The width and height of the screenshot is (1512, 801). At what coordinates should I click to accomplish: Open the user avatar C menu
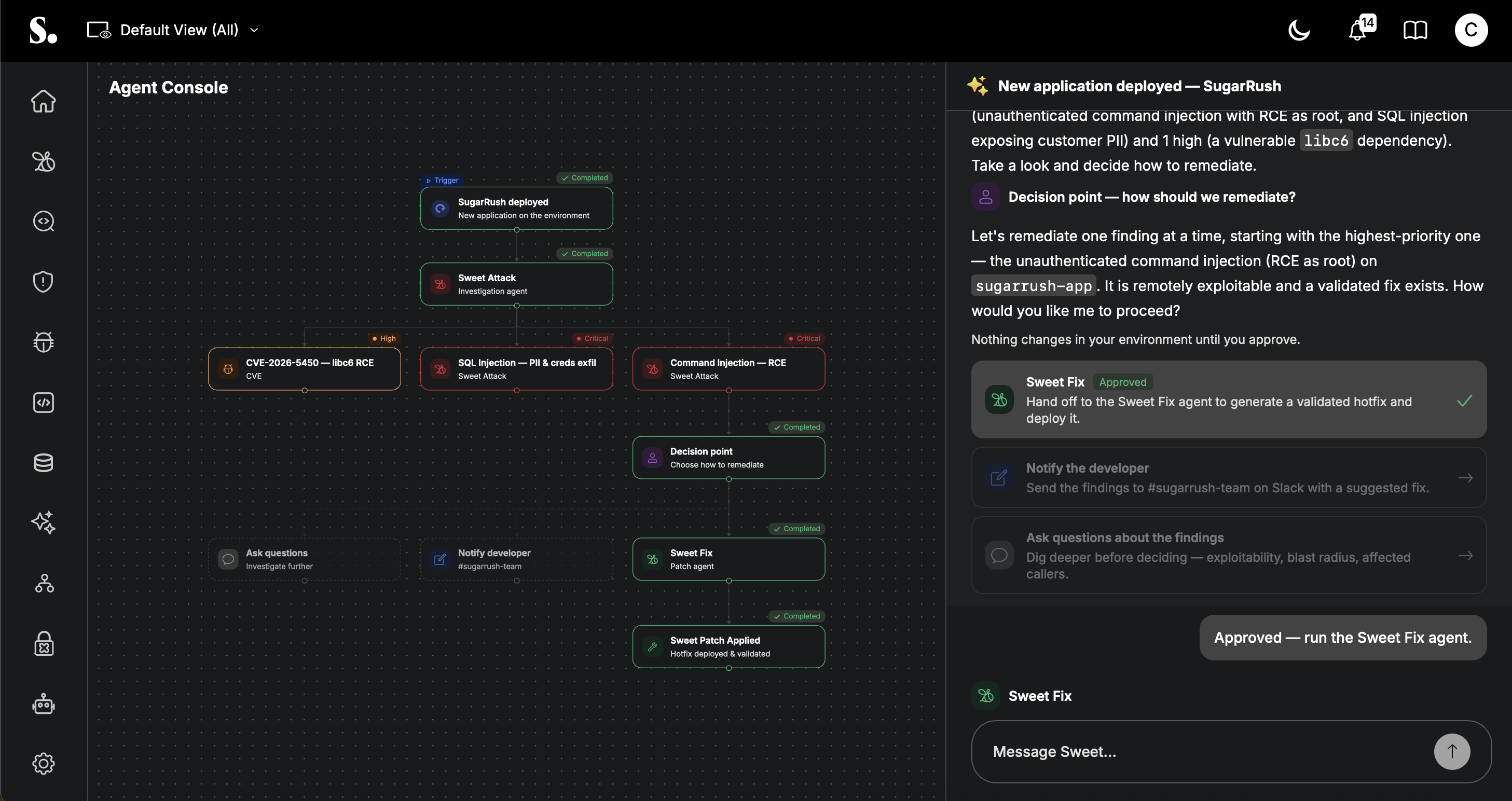click(x=1471, y=30)
